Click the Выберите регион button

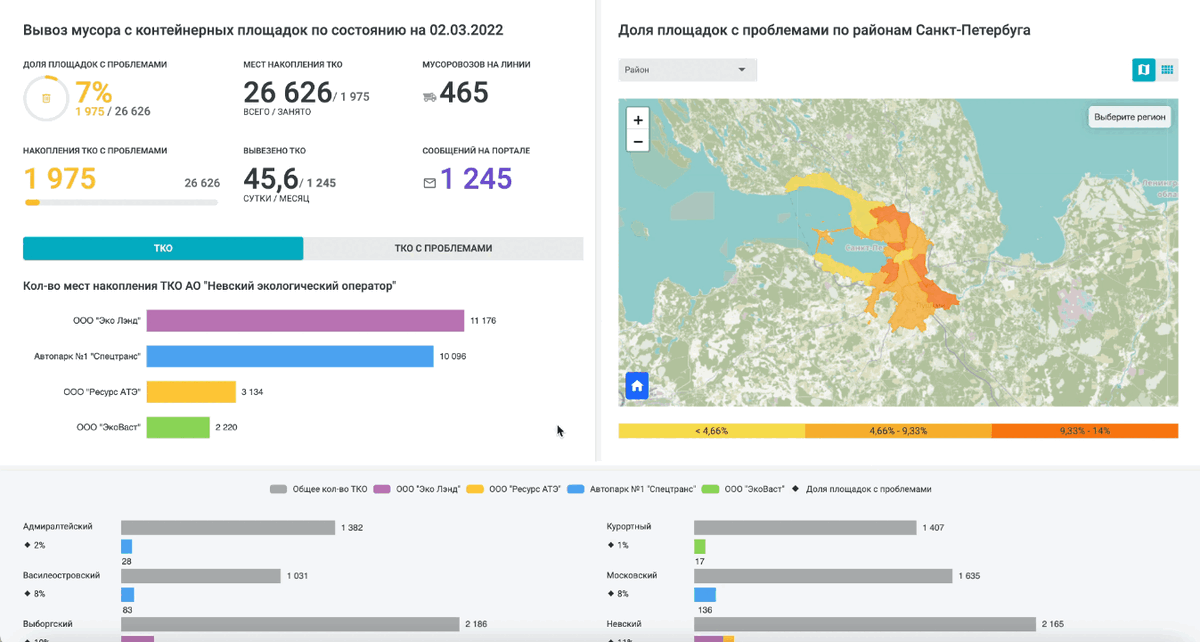click(x=1130, y=117)
